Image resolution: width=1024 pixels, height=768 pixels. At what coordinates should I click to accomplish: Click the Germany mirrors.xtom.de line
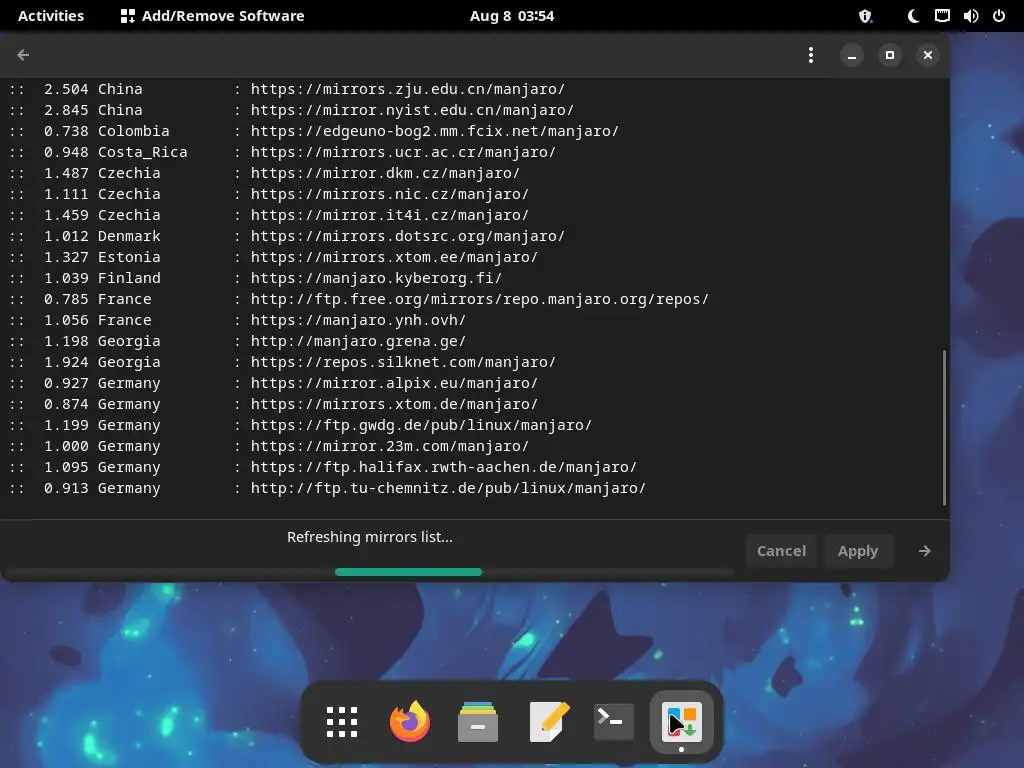[x=273, y=404]
